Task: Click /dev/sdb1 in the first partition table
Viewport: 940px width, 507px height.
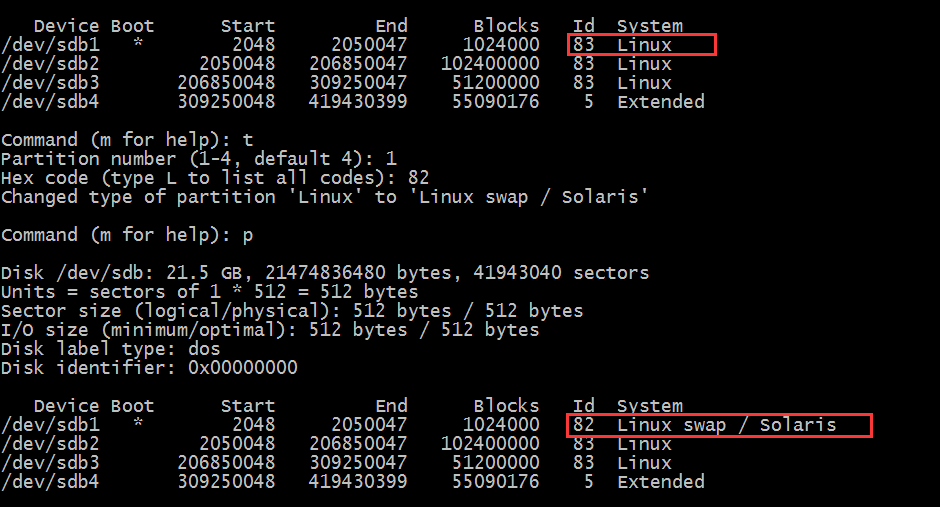Action: [x=50, y=45]
